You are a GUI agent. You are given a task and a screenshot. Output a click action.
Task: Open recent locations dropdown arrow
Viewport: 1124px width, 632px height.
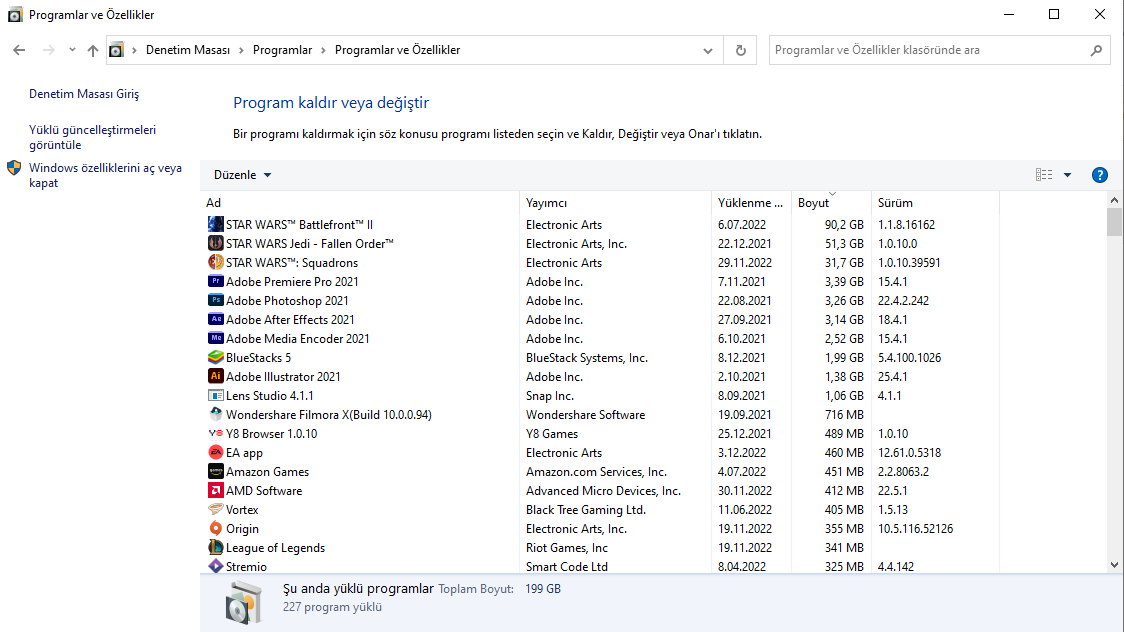click(x=72, y=50)
